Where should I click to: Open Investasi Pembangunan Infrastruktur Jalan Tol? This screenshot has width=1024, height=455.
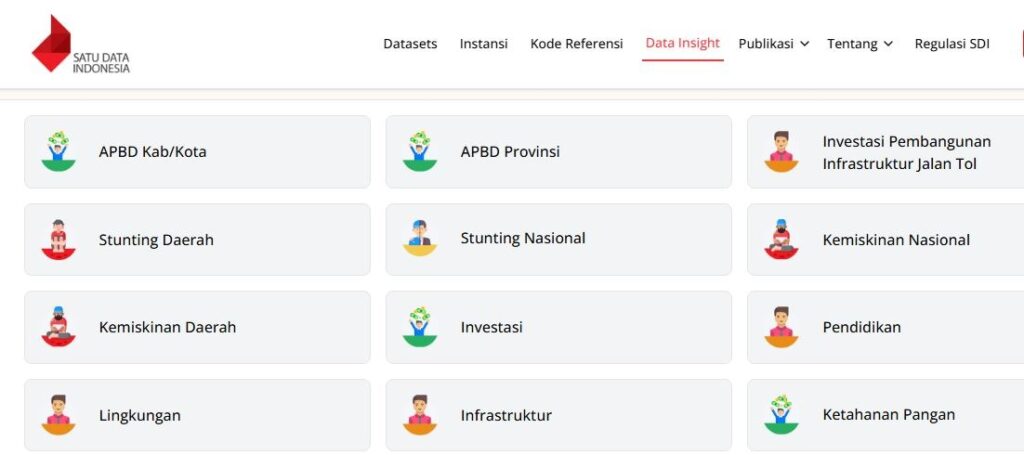906,152
